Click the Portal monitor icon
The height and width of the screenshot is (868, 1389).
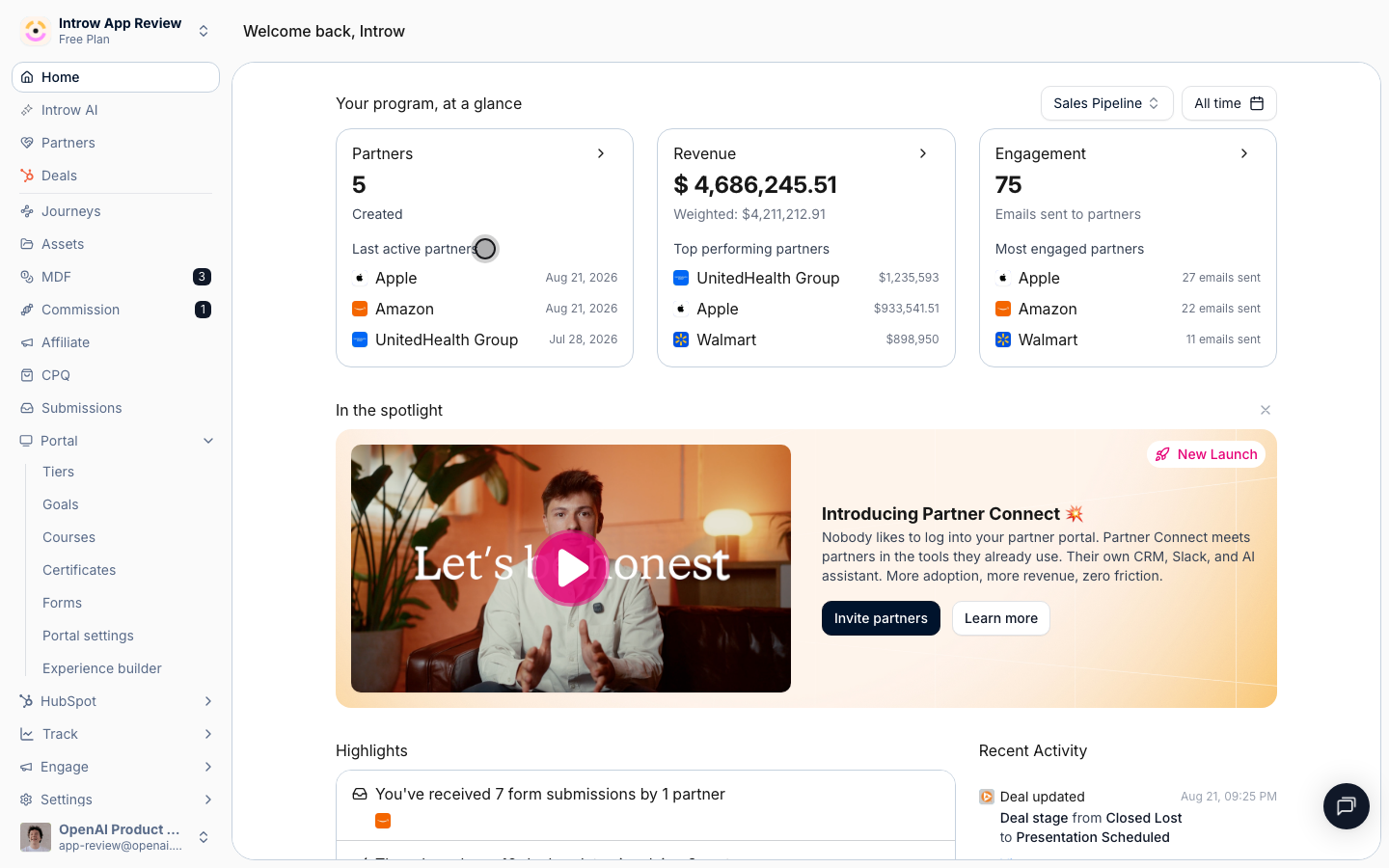26,441
